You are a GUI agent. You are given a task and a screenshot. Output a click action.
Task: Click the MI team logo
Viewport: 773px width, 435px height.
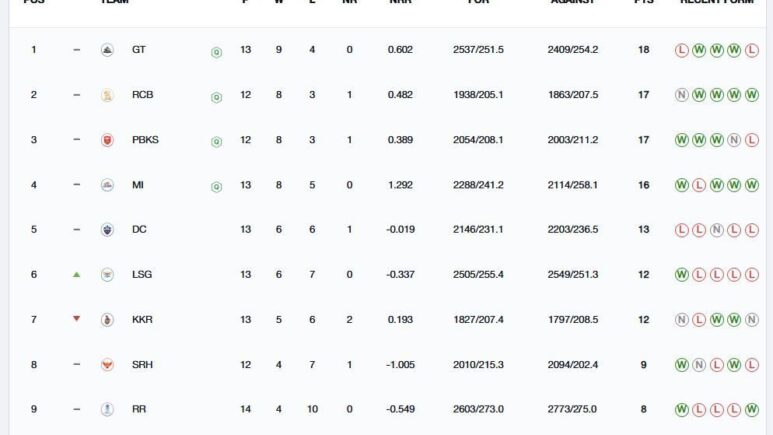click(x=107, y=185)
